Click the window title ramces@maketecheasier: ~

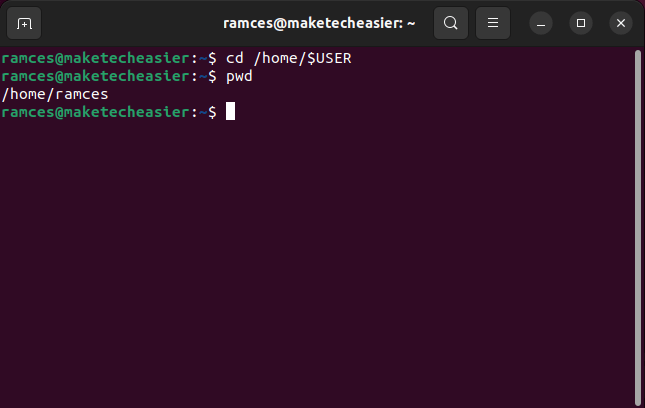319,23
